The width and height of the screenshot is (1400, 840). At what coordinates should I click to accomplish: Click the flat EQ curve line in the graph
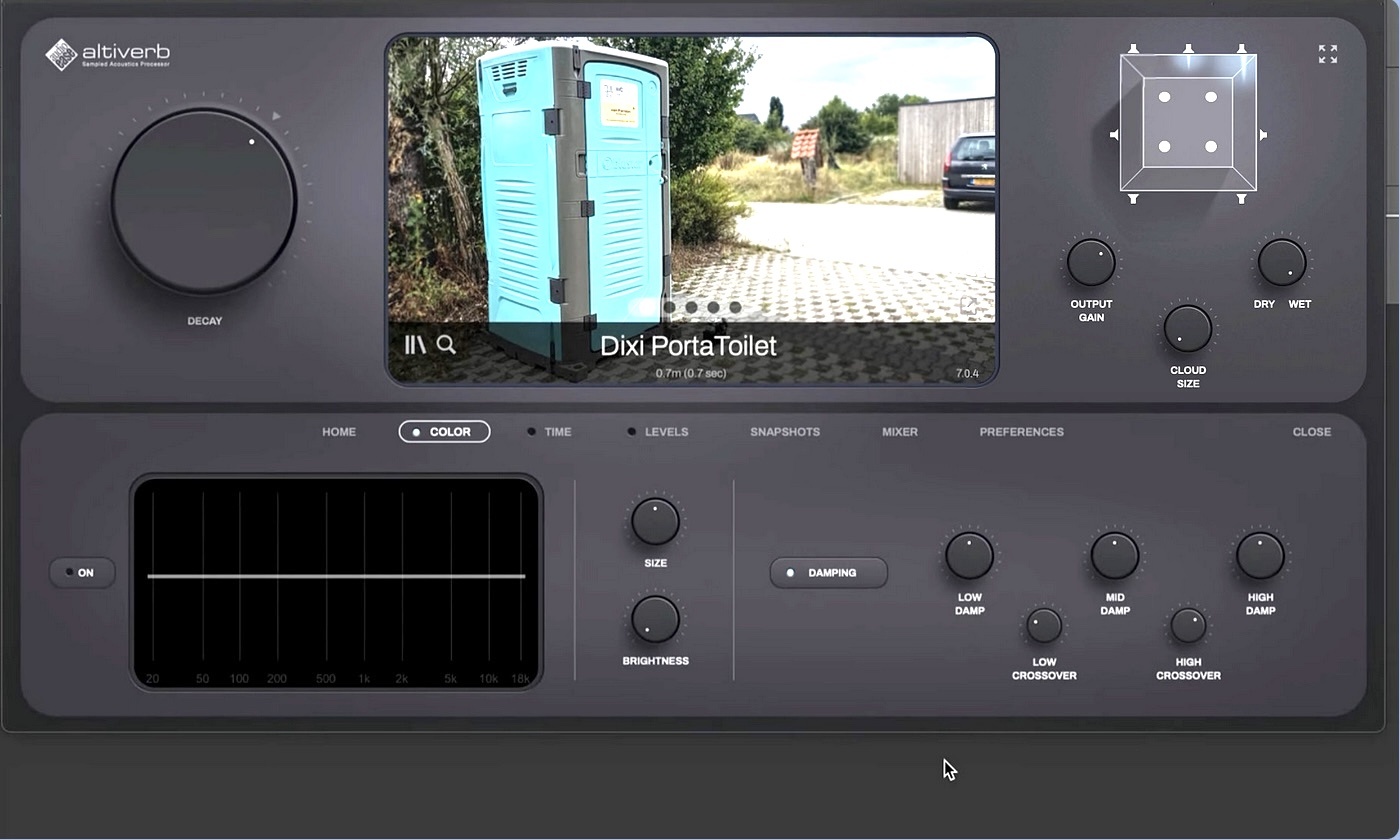point(336,576)
